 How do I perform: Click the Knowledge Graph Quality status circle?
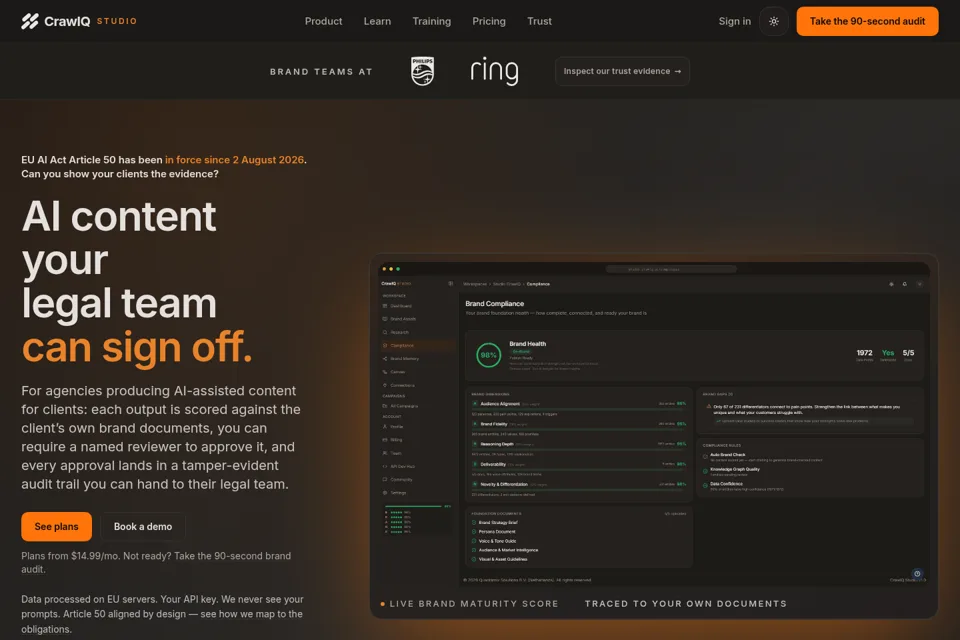705,471
